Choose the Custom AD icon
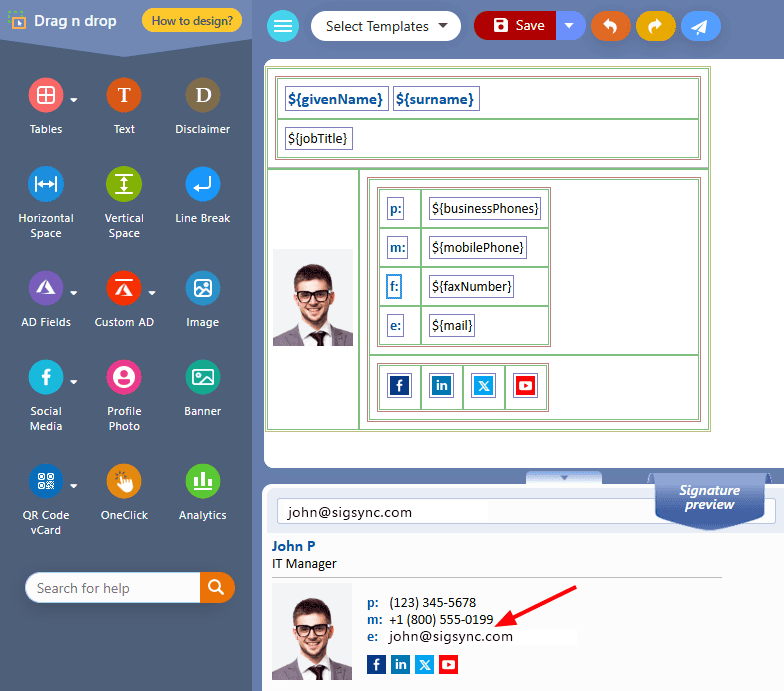Viewport: 784px width, 691px height. pyautogui.click(x=124, y=288)
